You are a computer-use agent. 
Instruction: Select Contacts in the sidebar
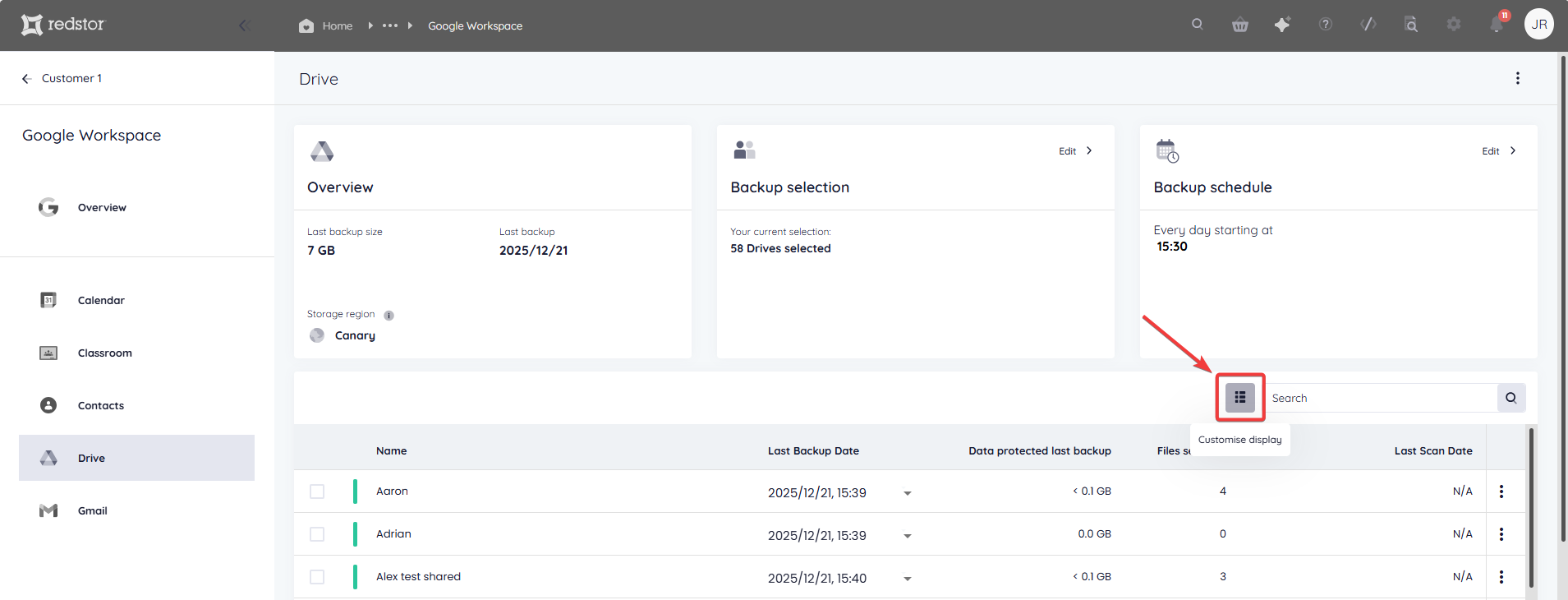tap(136, 405)
